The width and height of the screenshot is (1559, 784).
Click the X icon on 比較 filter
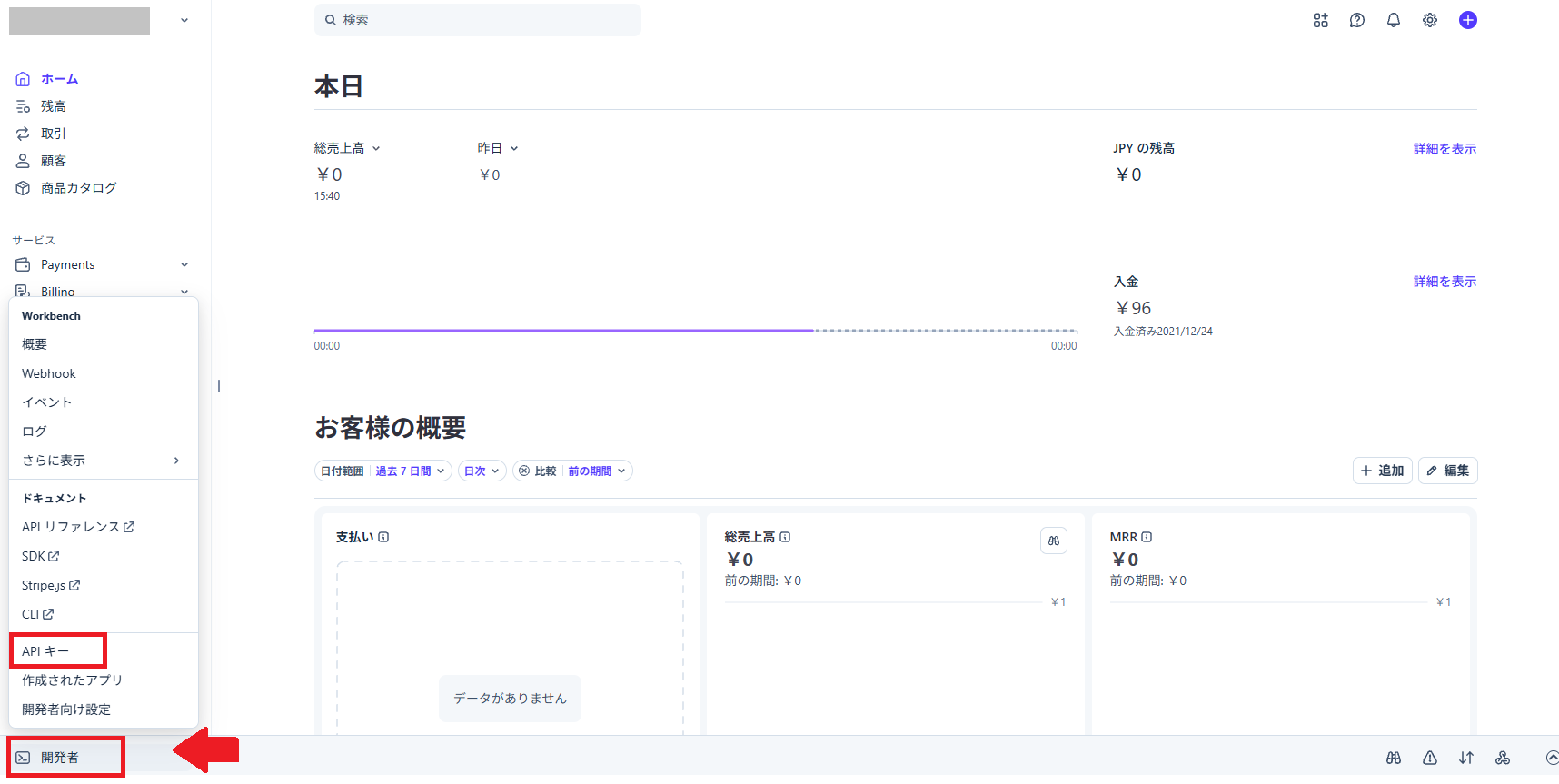(524, 471)
